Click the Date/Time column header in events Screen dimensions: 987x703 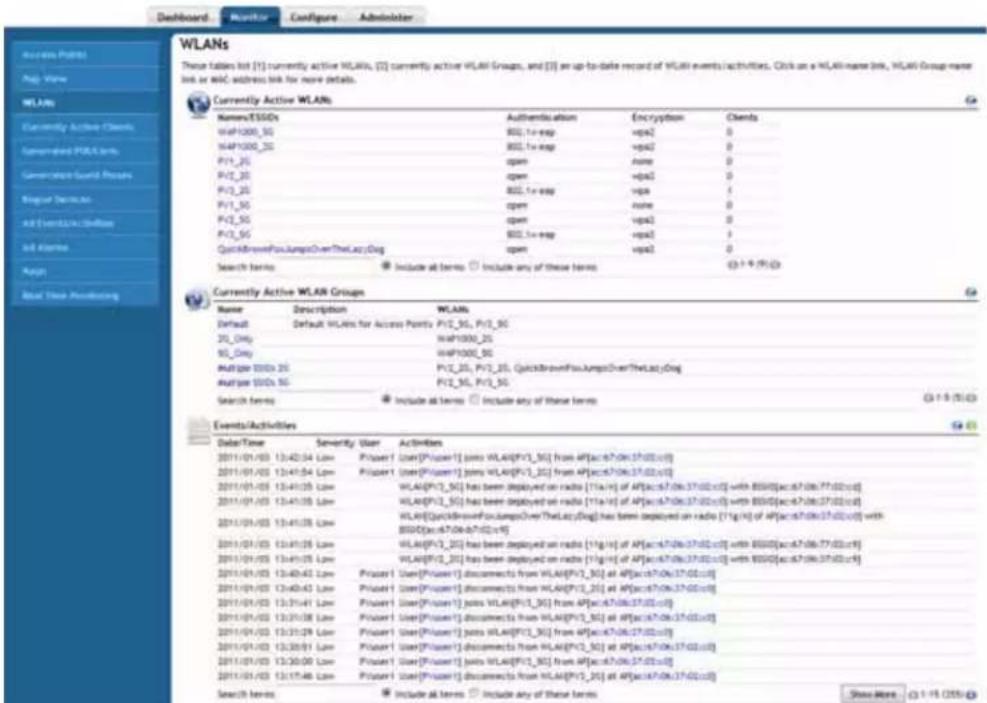click(x=241, y=443)
